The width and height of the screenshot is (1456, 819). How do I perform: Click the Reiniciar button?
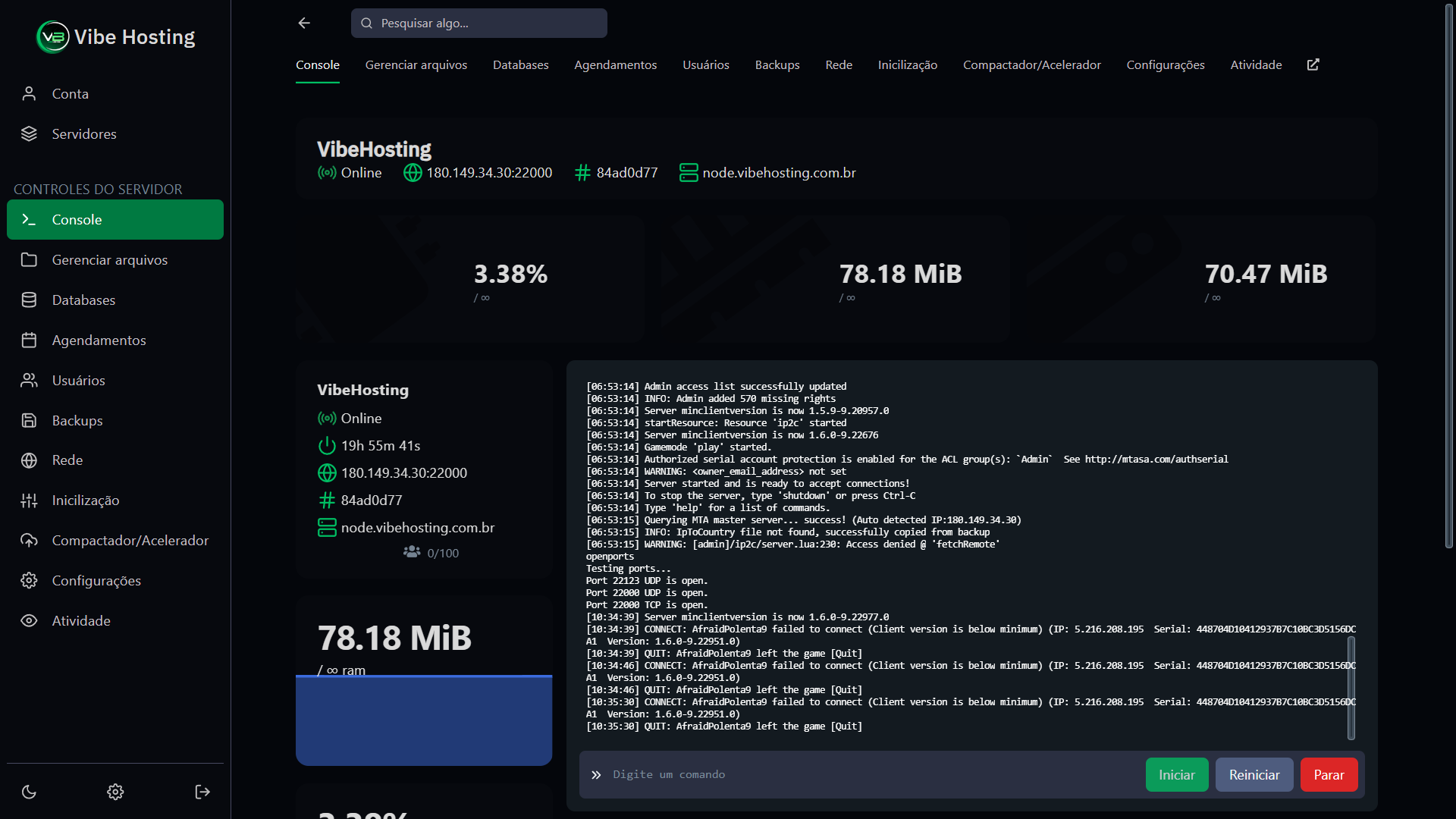[x=1254, y=774]
